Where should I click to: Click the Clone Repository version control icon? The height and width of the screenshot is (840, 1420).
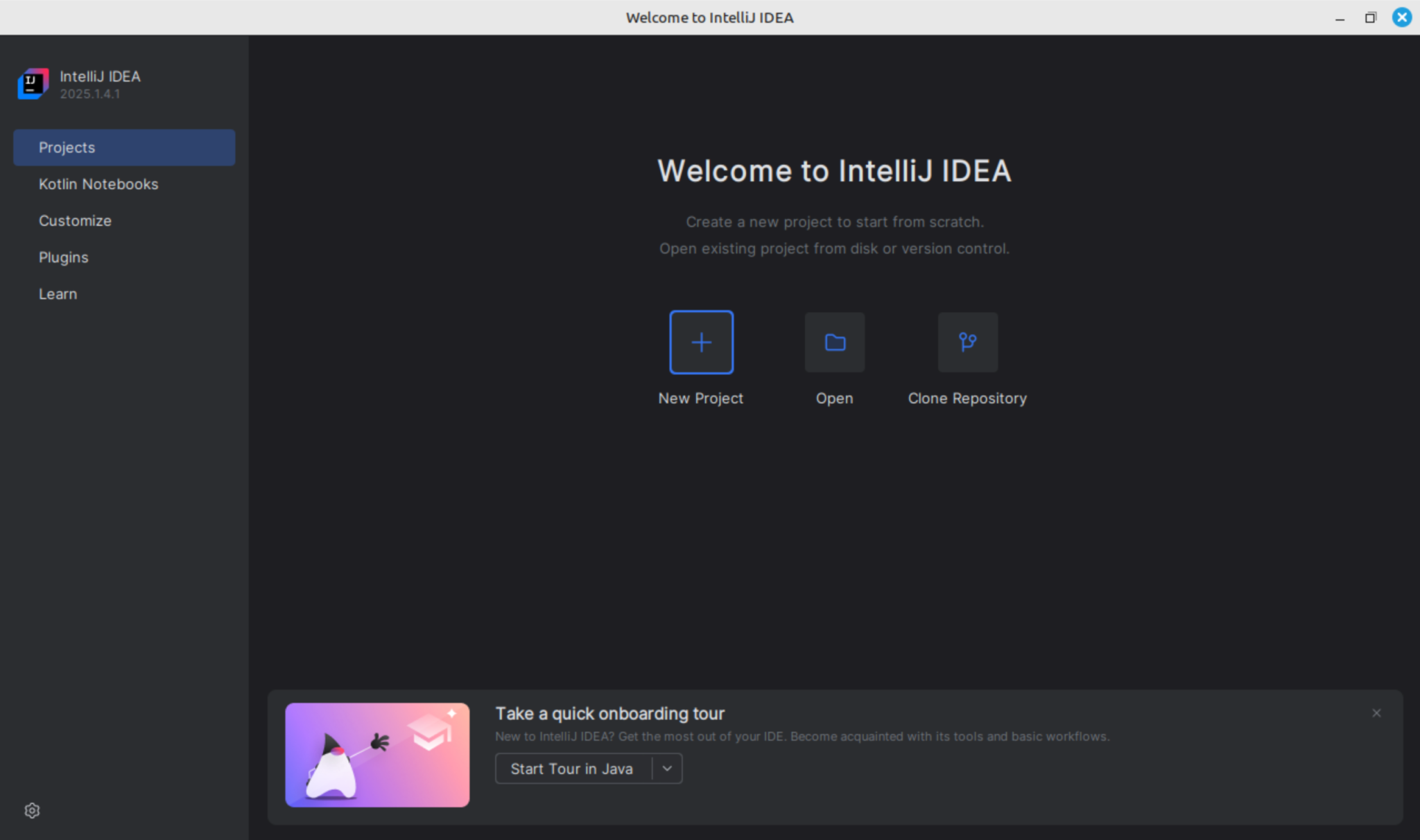967,342
